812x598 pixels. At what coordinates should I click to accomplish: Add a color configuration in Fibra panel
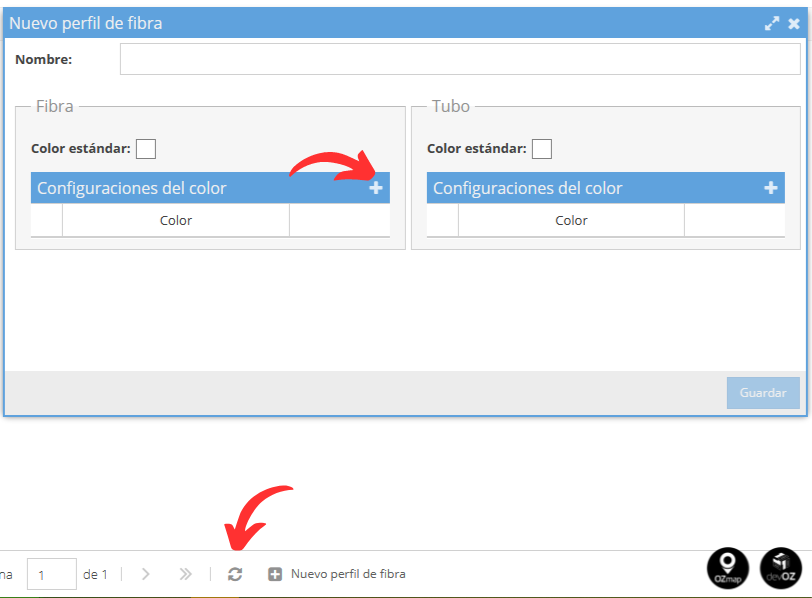[376, 187]
